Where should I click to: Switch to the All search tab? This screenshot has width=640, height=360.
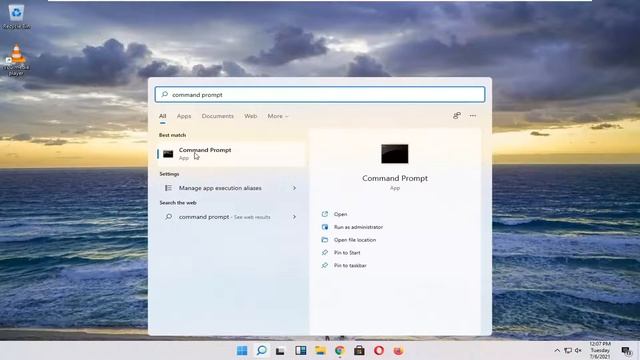(162, 116)
